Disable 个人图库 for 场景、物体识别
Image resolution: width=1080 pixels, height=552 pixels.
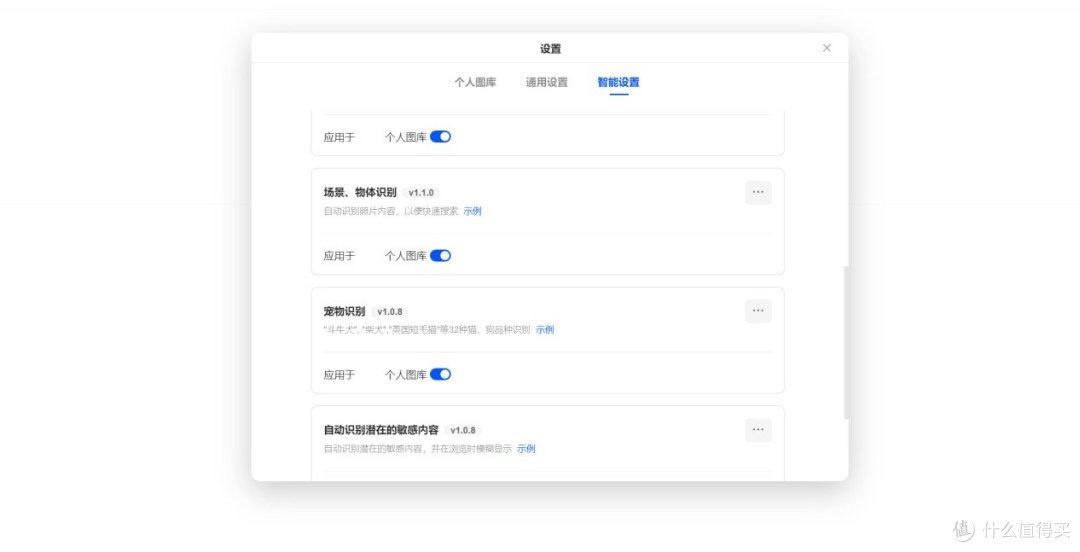pos(440,256)
